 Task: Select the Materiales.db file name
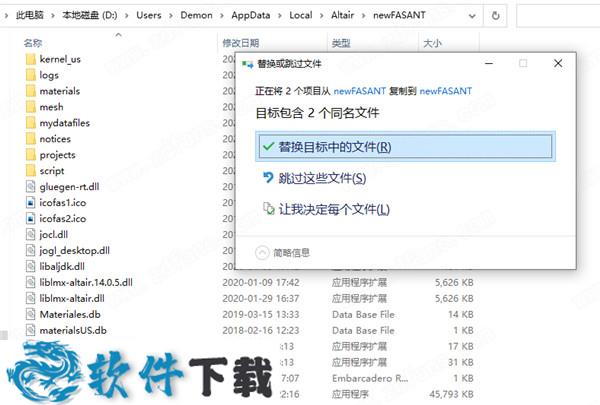pyautogui.click(x=70, y=315)
